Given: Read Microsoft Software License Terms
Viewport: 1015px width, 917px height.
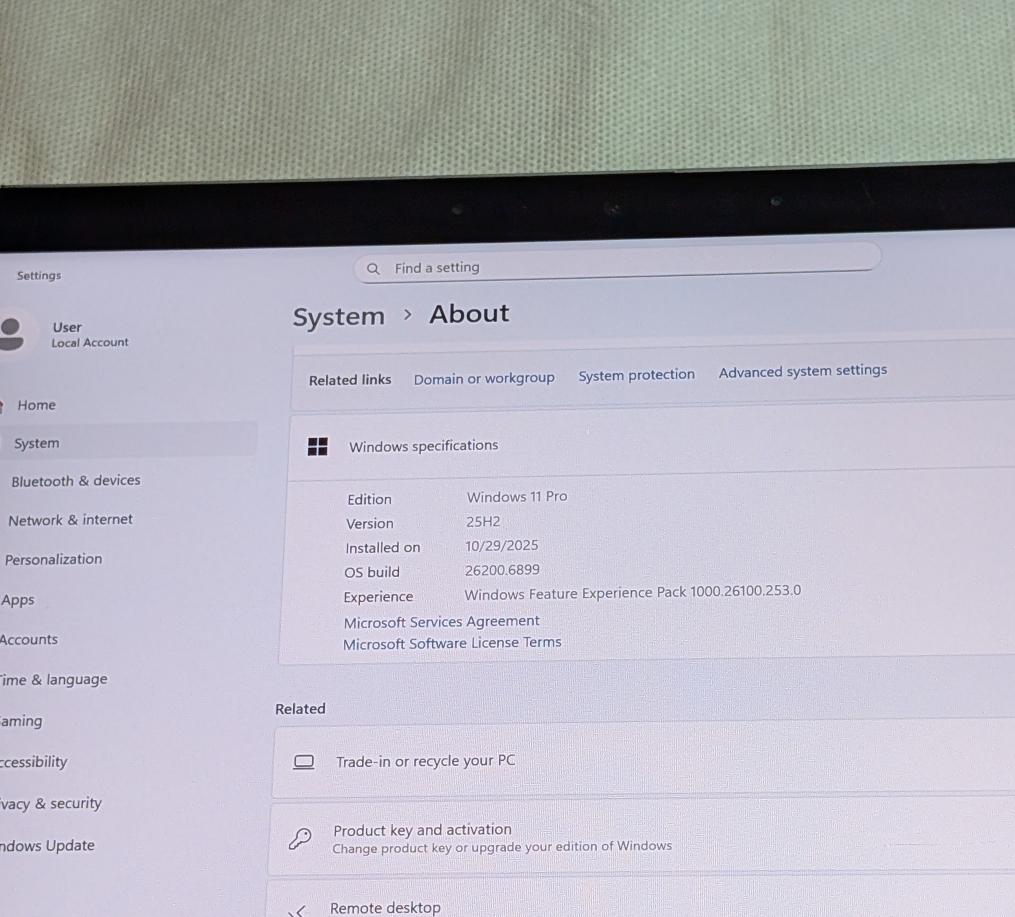Looking at the screenshot, I should point(452,643).
